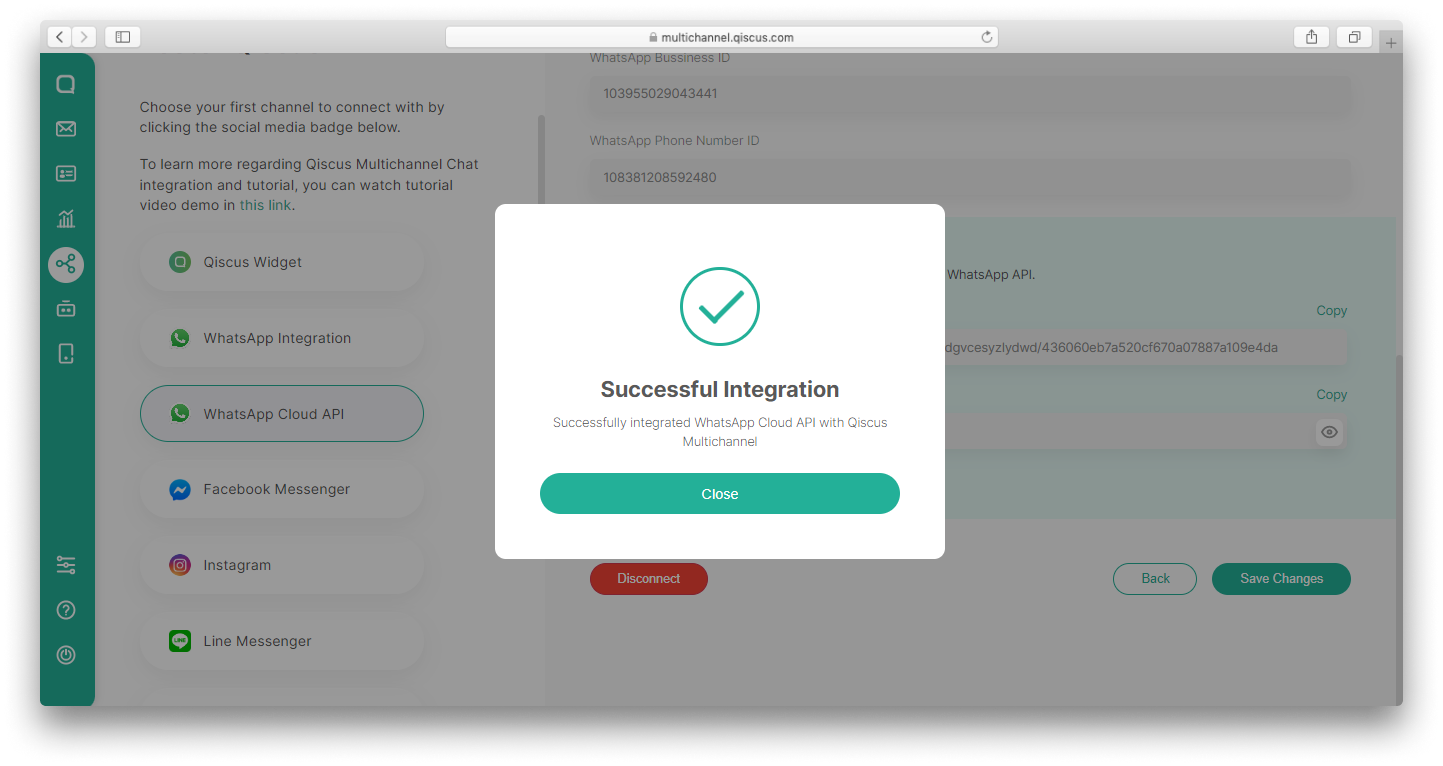Open a new tab with plus button
Viewport: 1443px width, 766px height.
[x=1391, y=42]
